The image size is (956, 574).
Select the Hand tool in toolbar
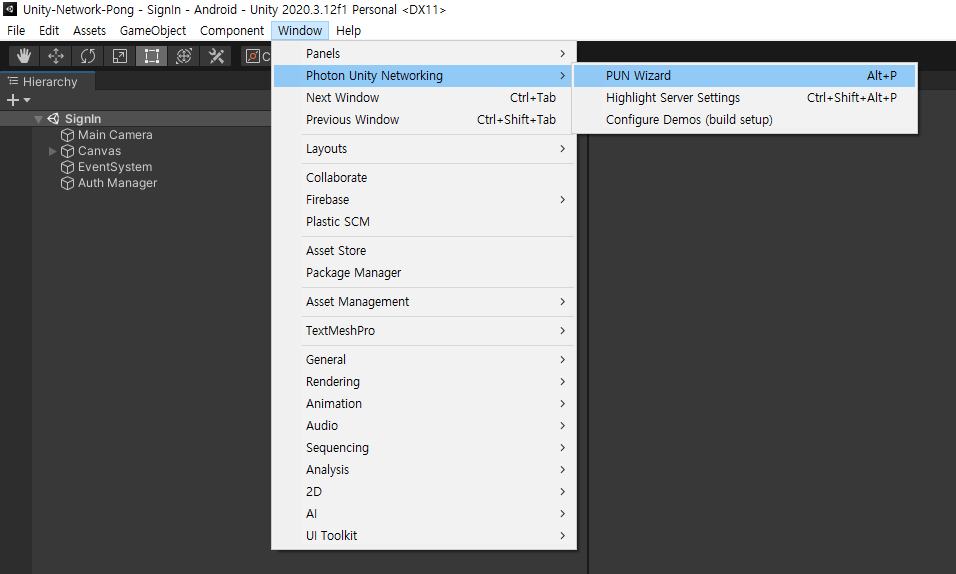24,56
